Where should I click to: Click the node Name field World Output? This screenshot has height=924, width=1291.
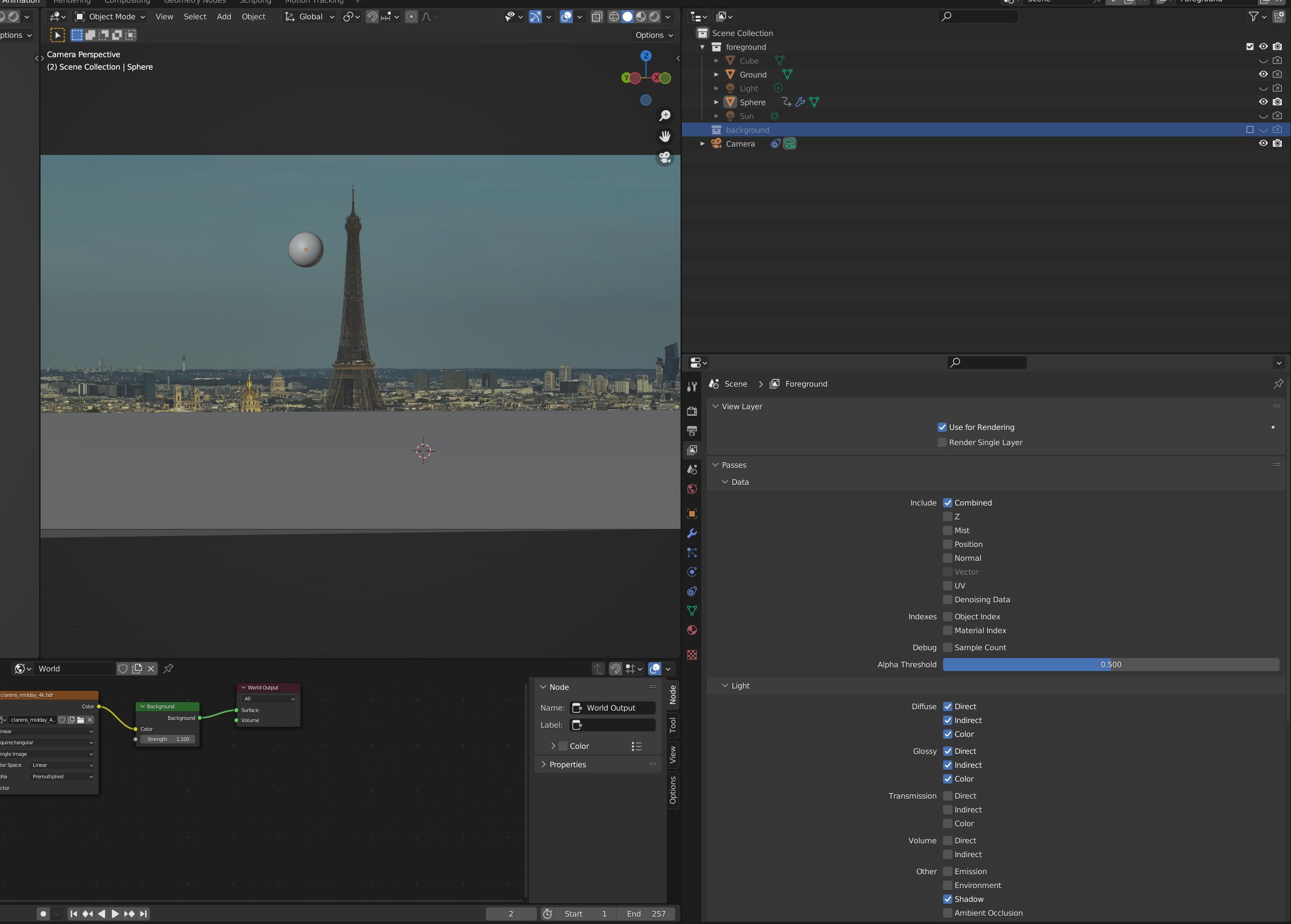pyautogui.click(x=612, y=708)
